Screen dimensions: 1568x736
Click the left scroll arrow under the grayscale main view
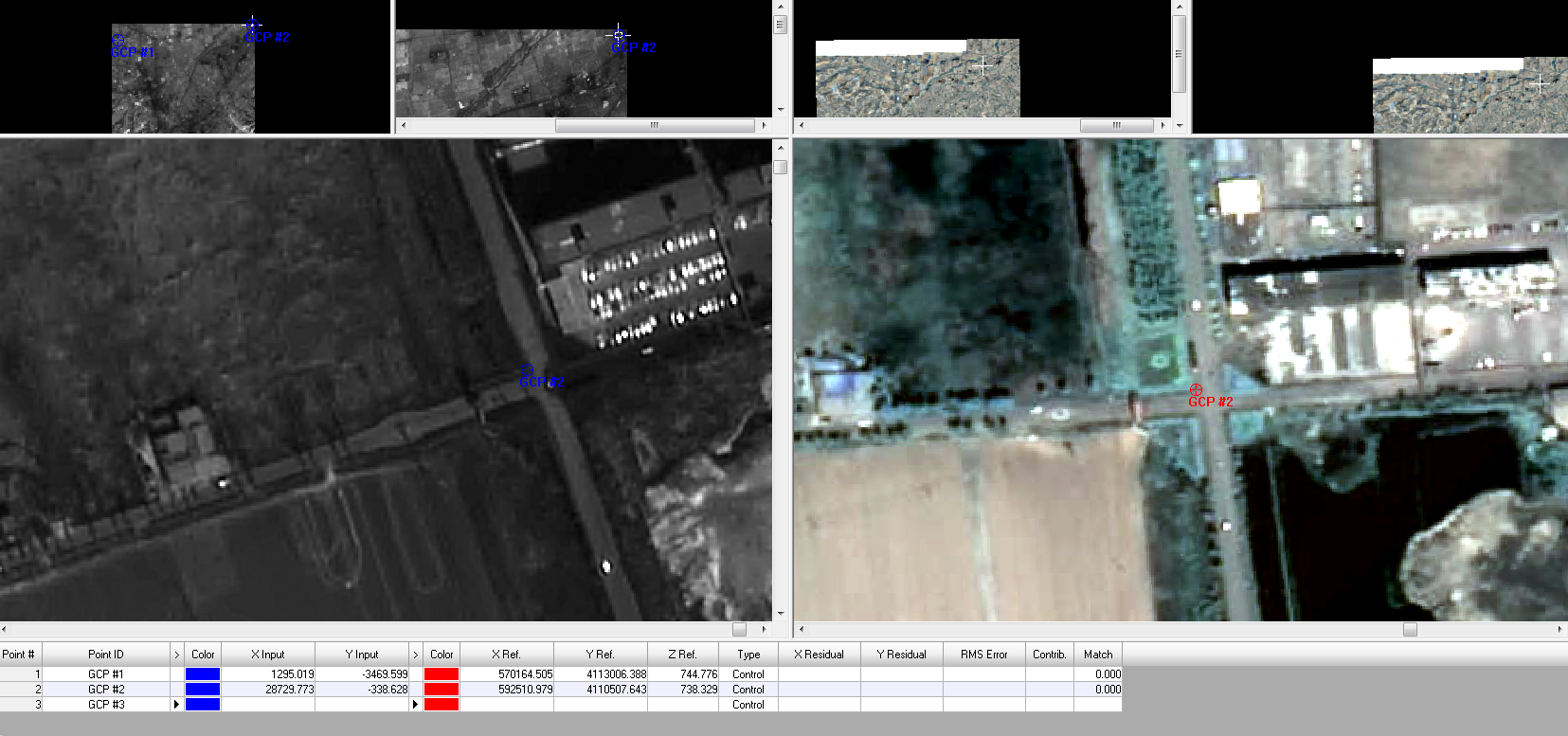5,630
